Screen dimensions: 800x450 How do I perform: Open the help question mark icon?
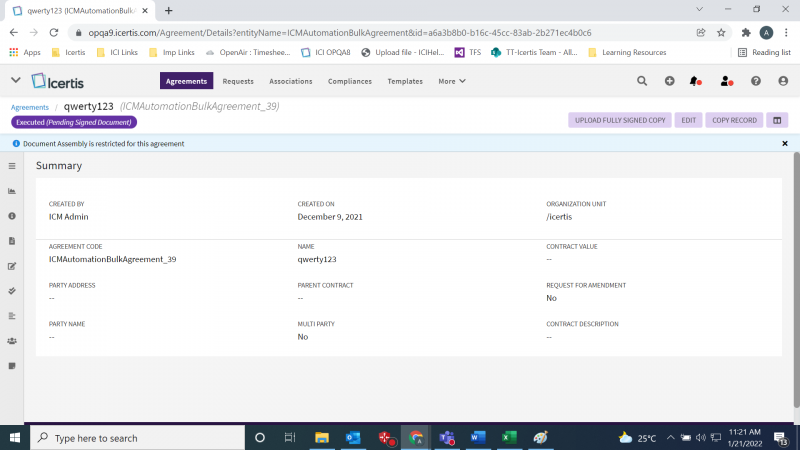(756, 81)
